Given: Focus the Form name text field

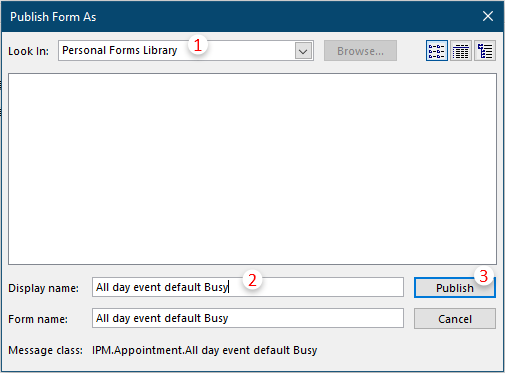Looking at the screenshot, I should (248, 318).
